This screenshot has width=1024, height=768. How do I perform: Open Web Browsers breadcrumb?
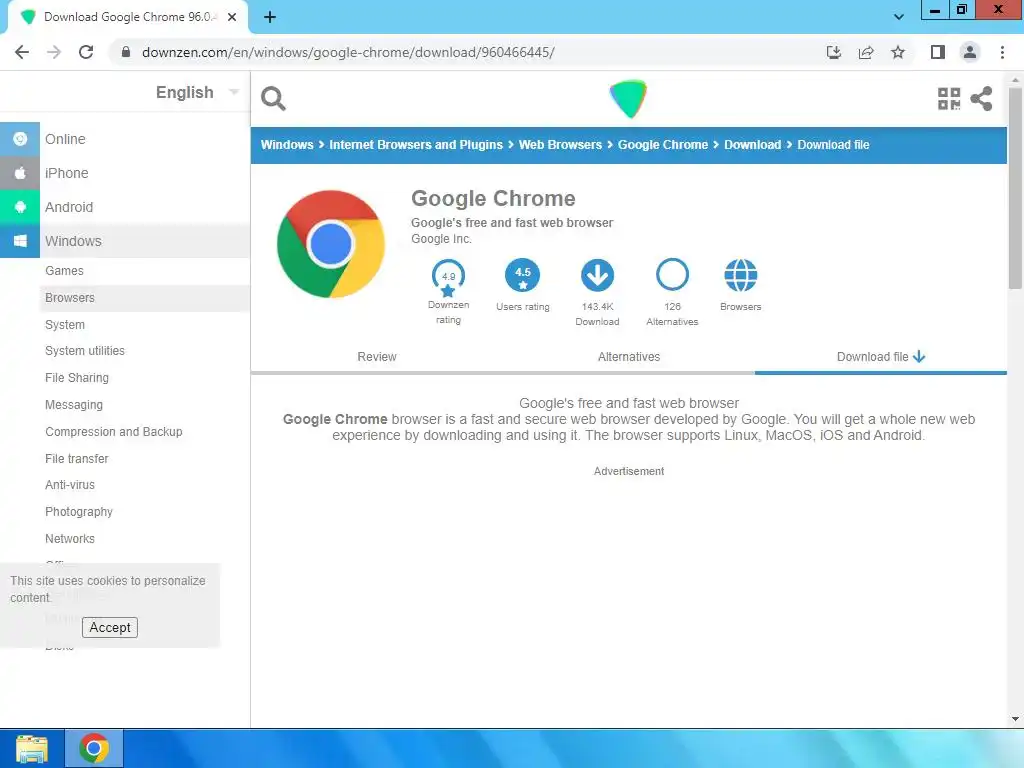[x=560, y=145]
